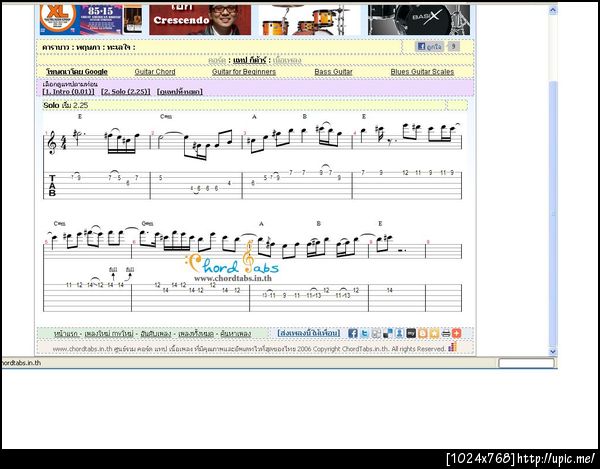Click the Facebook Like button
The width and height of the screenshot is (600, 469).
(x=429, y=47)
